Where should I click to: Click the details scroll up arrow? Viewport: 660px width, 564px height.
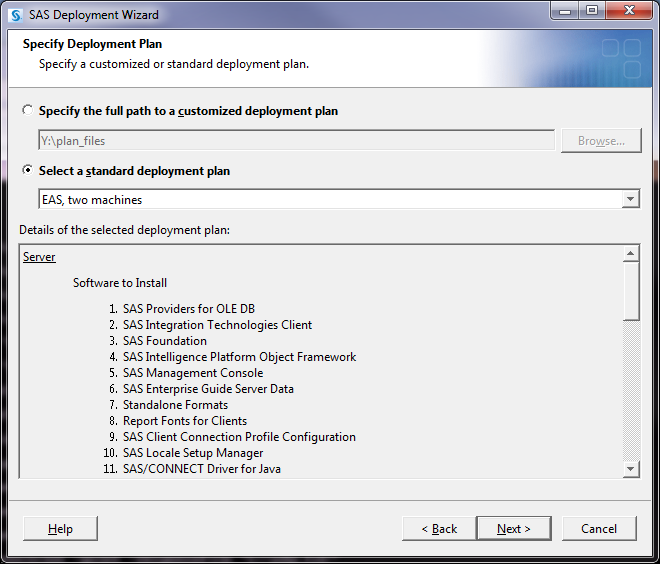631,253
